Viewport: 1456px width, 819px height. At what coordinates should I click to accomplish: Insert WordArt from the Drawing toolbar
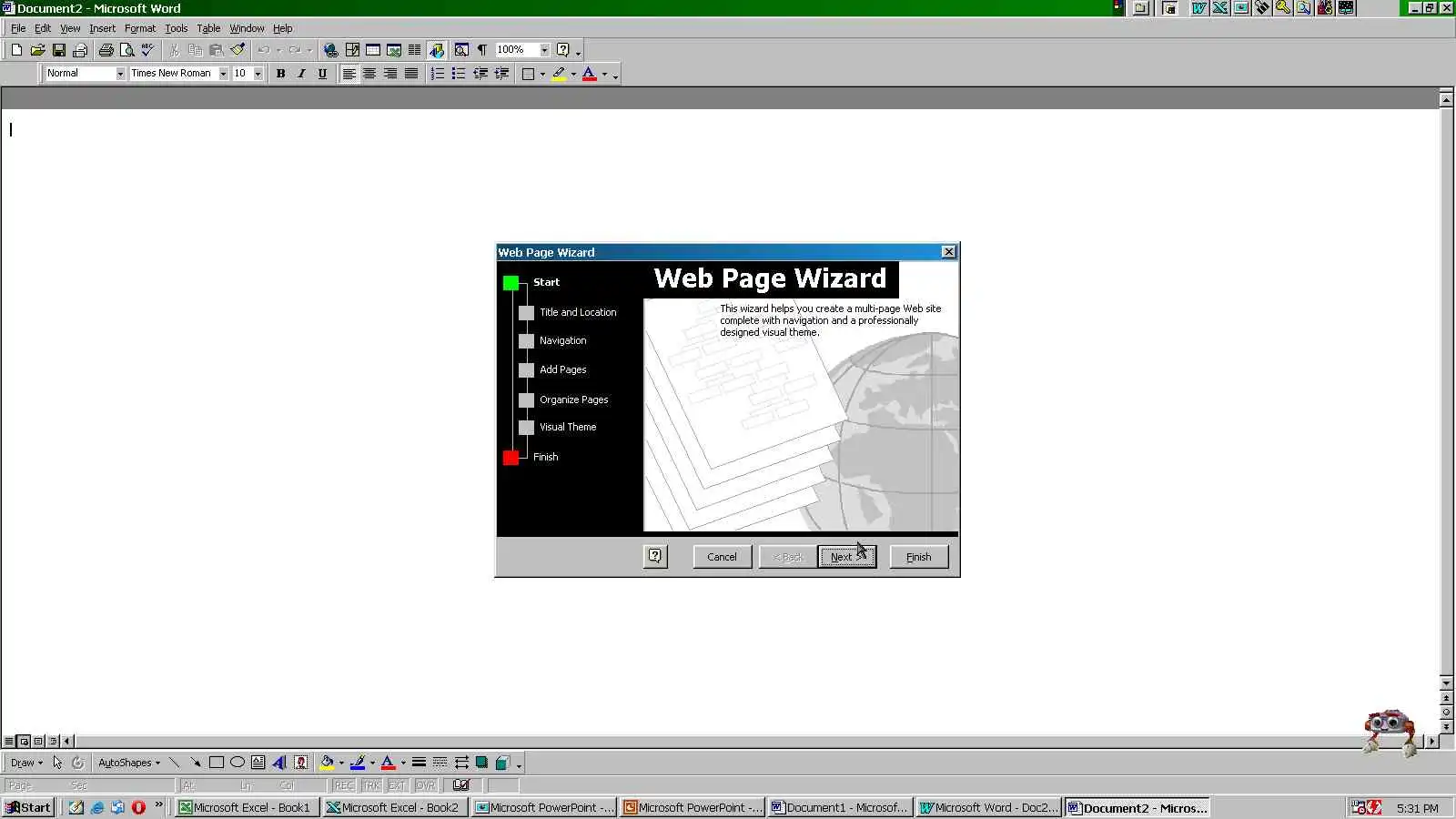point(279,763)
